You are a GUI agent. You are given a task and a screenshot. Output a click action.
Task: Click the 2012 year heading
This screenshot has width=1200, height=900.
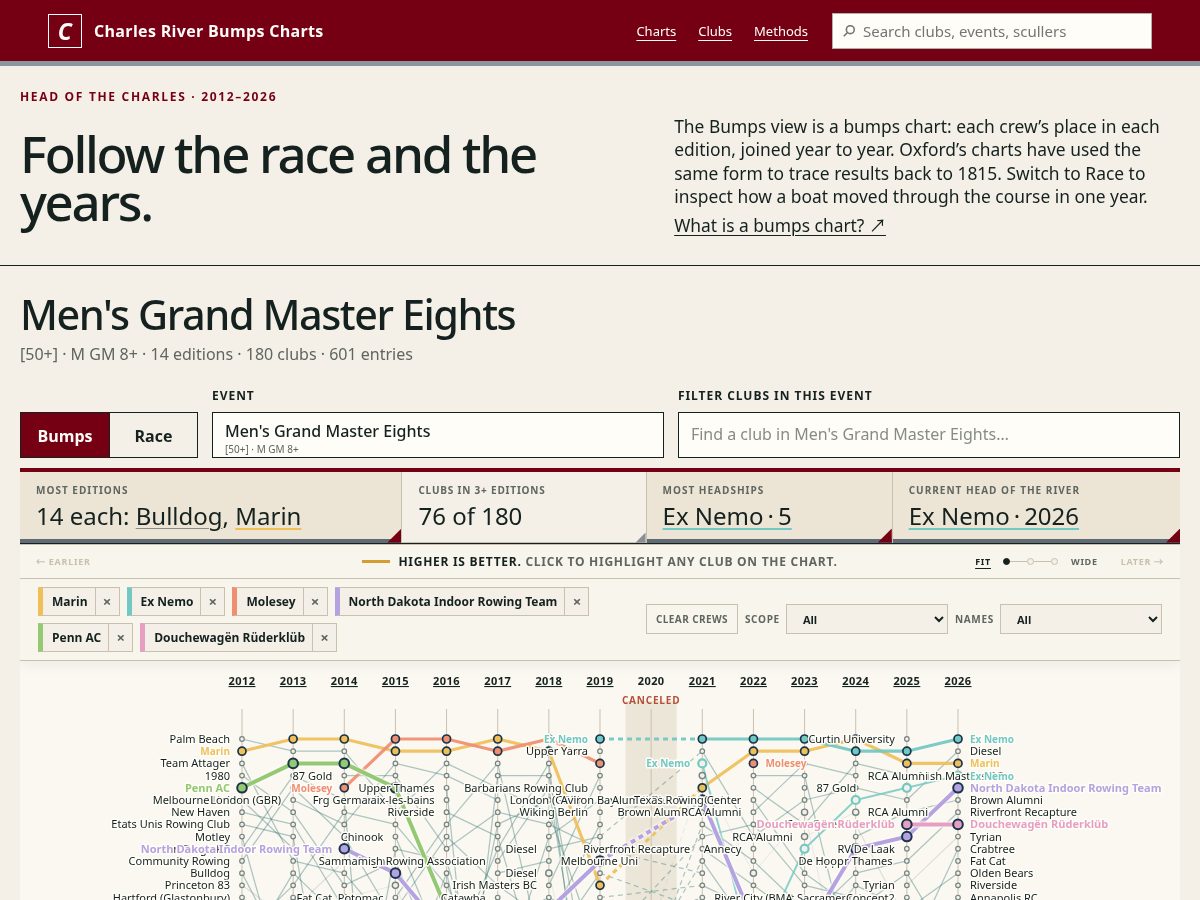point(242,681)
